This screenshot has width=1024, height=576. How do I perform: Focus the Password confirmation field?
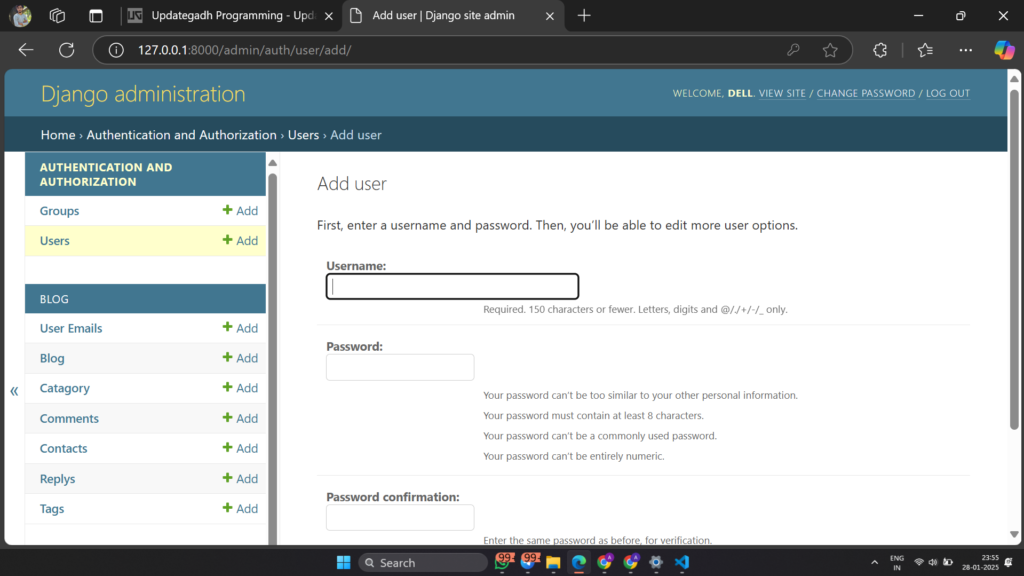point(400,517)
